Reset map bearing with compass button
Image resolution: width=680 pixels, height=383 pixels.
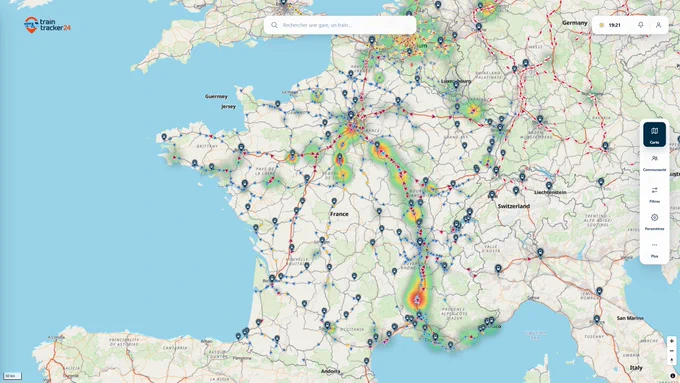[671, 360]
